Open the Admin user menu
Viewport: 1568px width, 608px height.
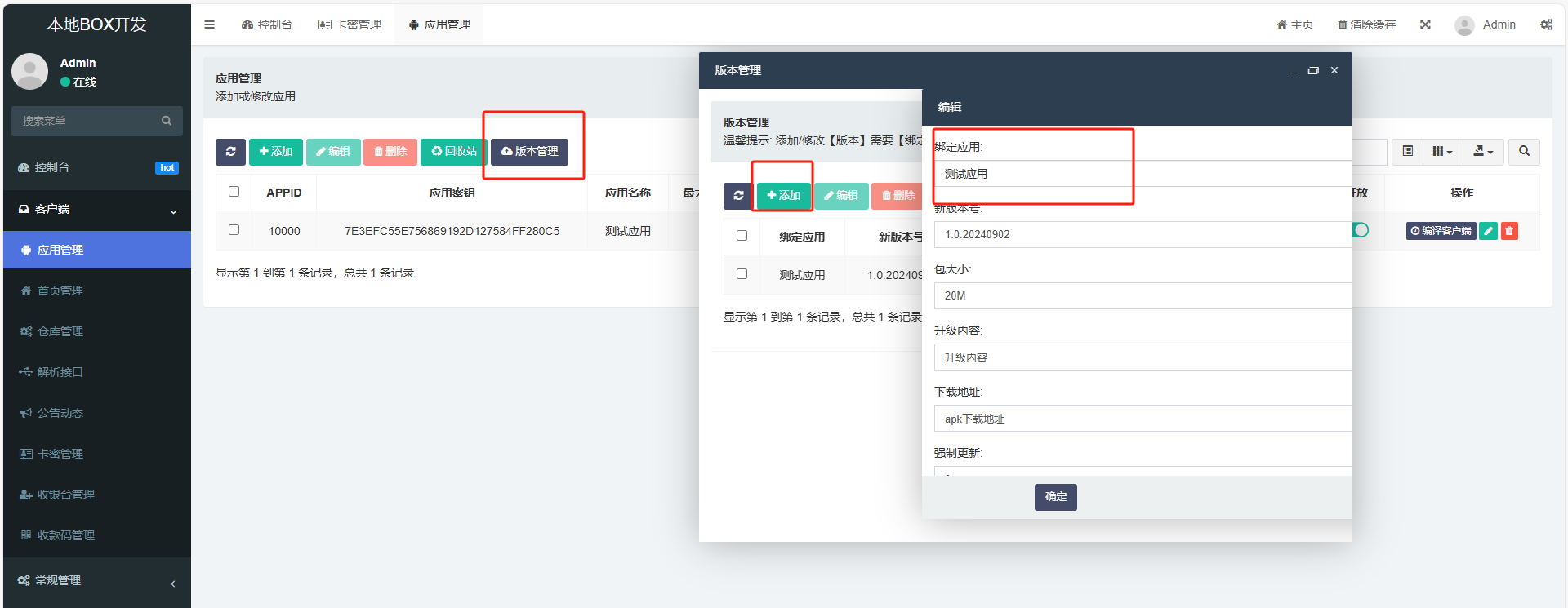click(1485, 24)
